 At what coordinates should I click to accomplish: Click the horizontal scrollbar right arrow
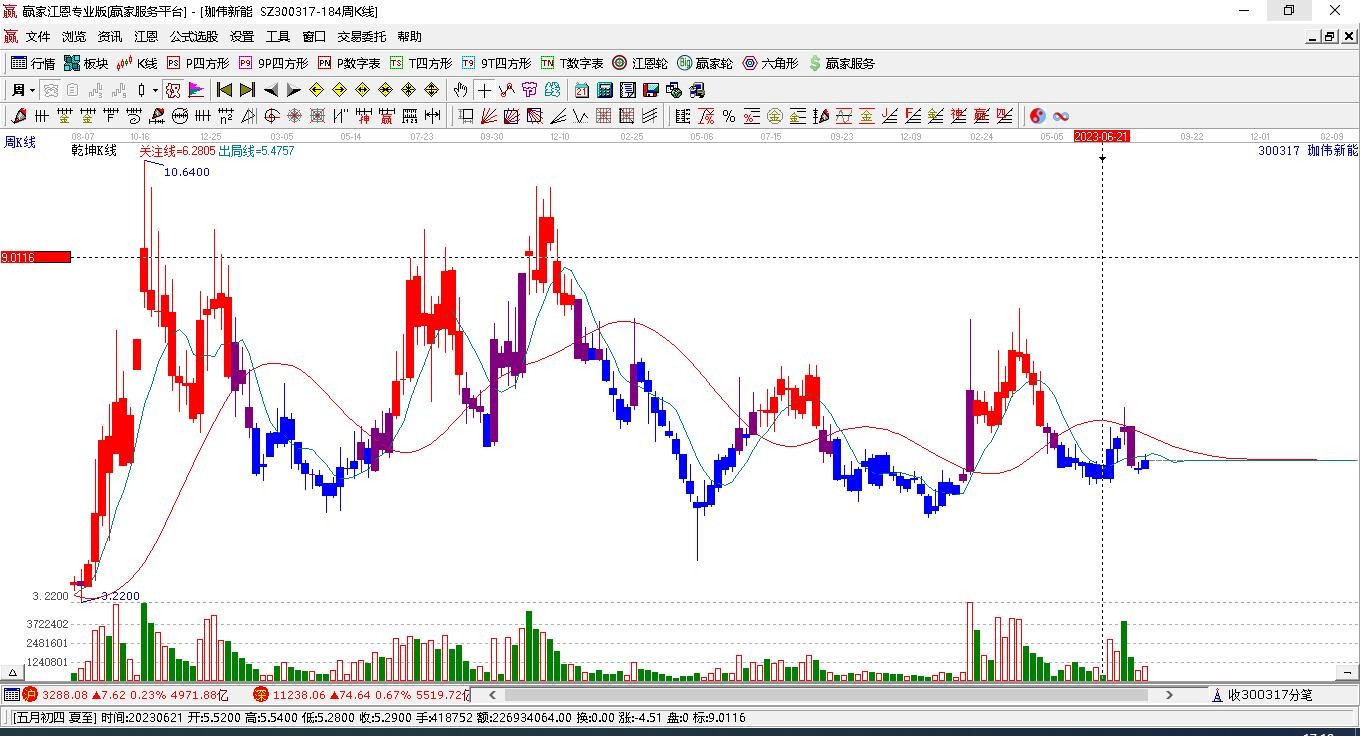[x=1169, y=695]
